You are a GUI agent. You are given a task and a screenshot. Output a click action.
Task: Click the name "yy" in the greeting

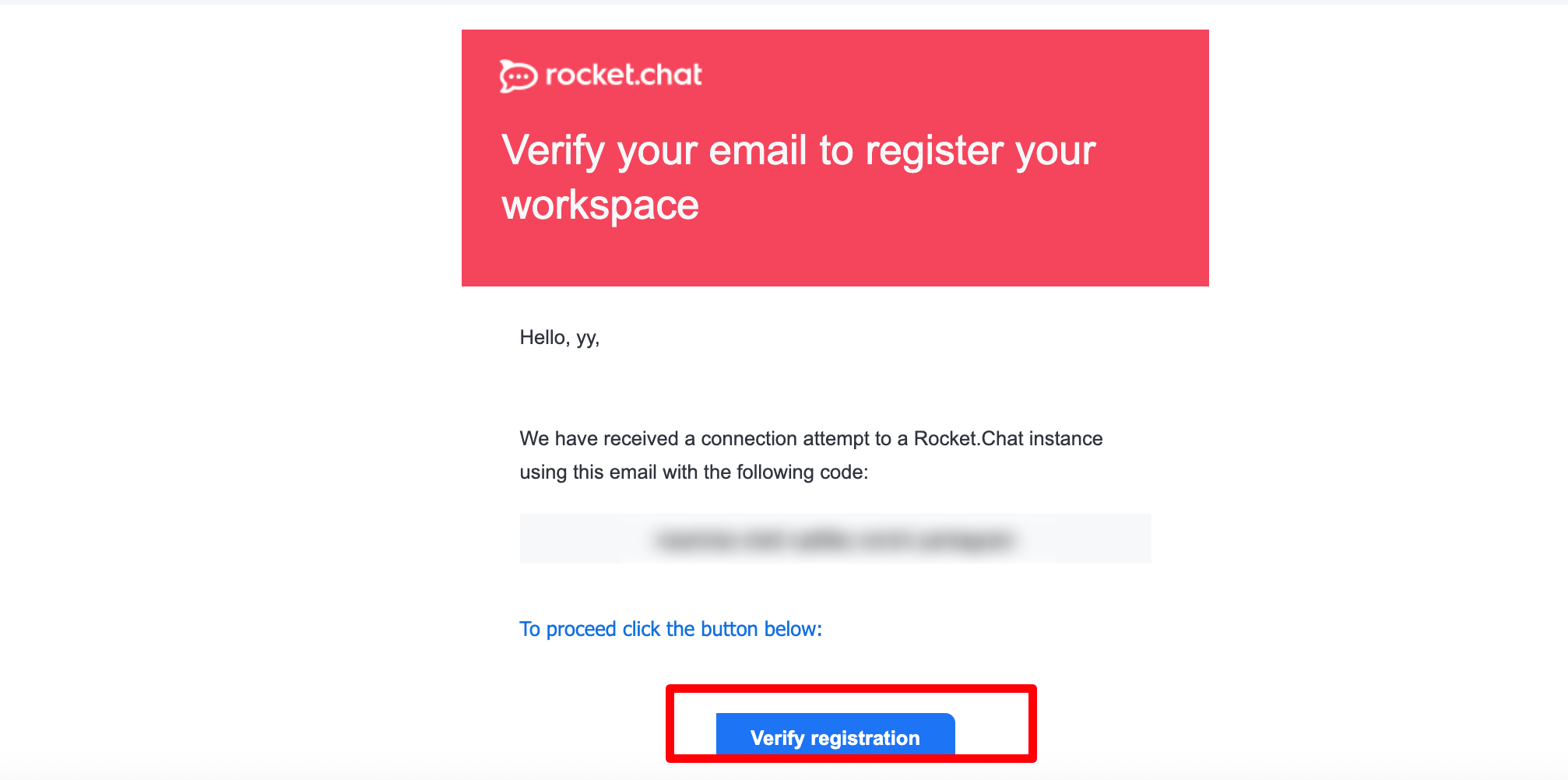587,338
